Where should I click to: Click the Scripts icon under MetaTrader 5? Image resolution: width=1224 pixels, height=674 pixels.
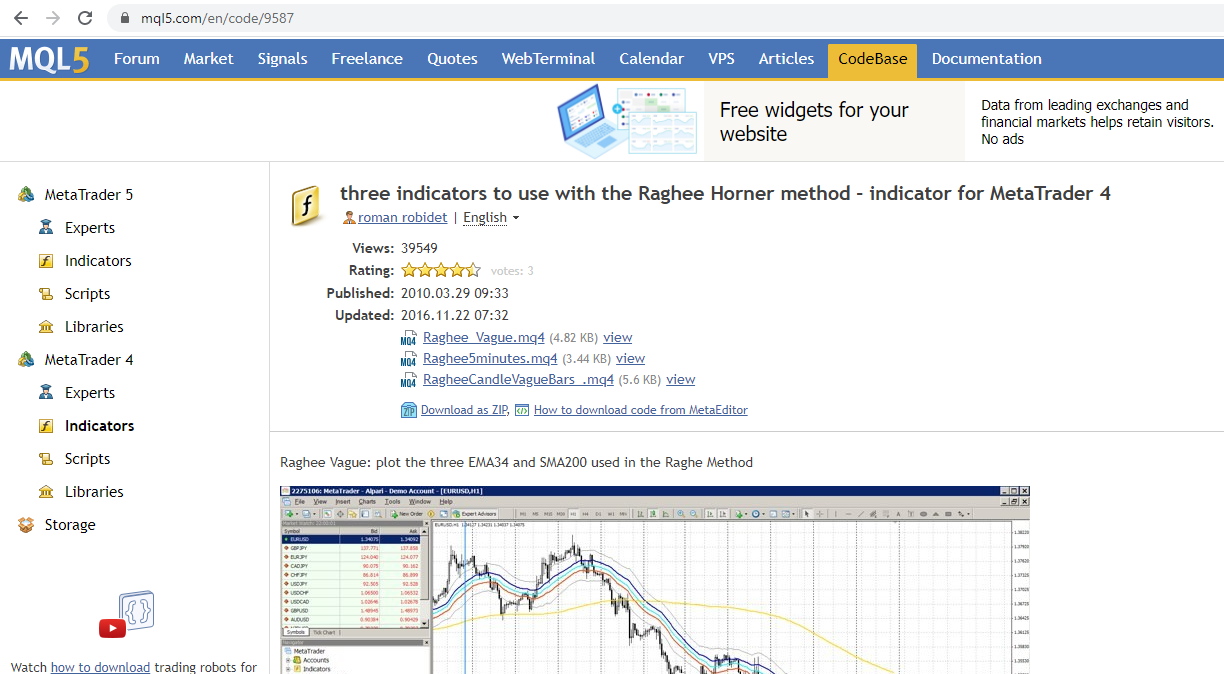(x=46, y=293)
